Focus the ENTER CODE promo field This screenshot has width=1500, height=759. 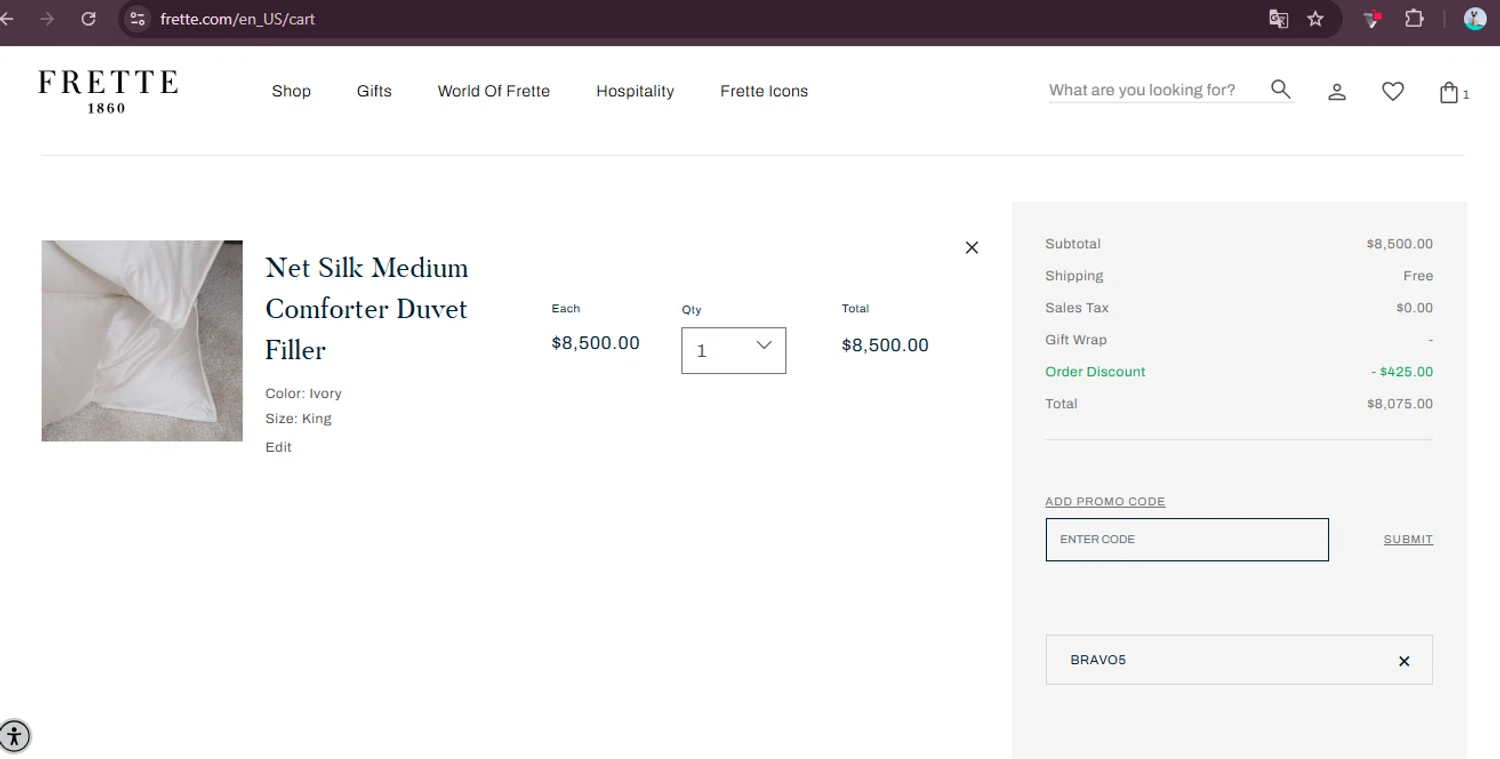[x=1187, y=540]
